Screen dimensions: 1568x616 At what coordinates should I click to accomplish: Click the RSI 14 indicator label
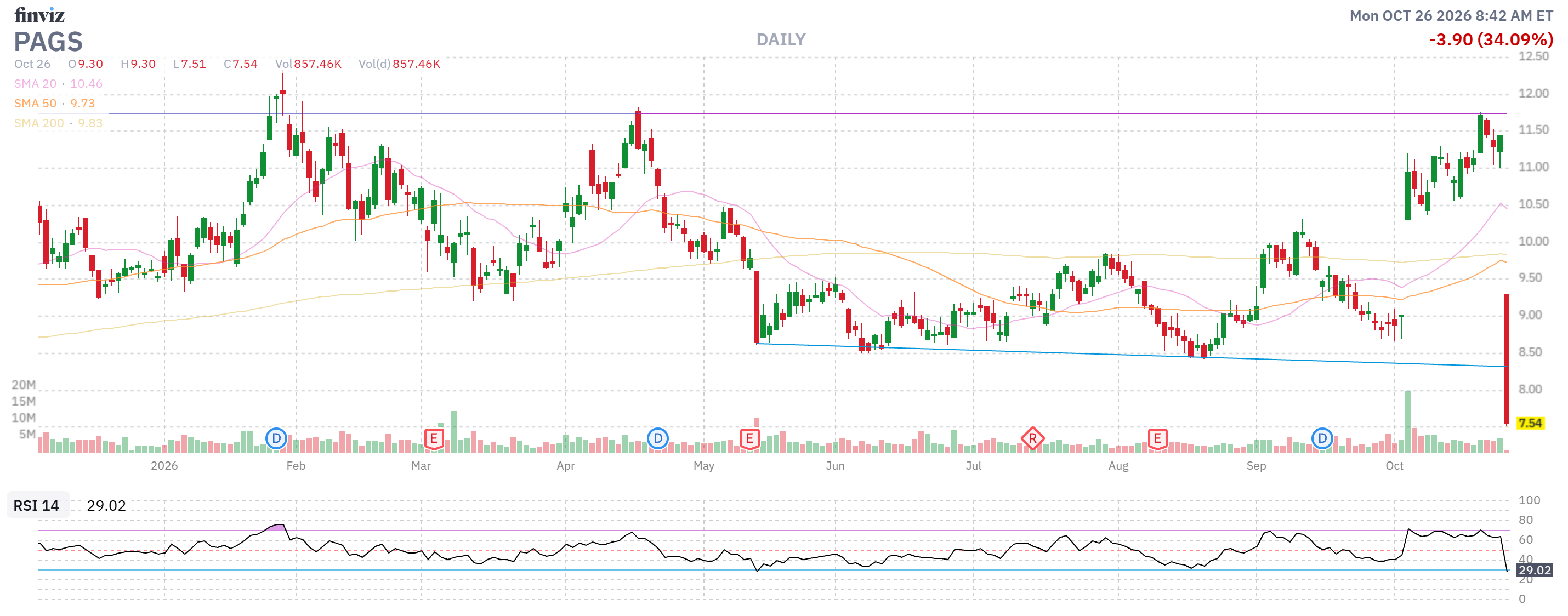[x=37, y=505]
